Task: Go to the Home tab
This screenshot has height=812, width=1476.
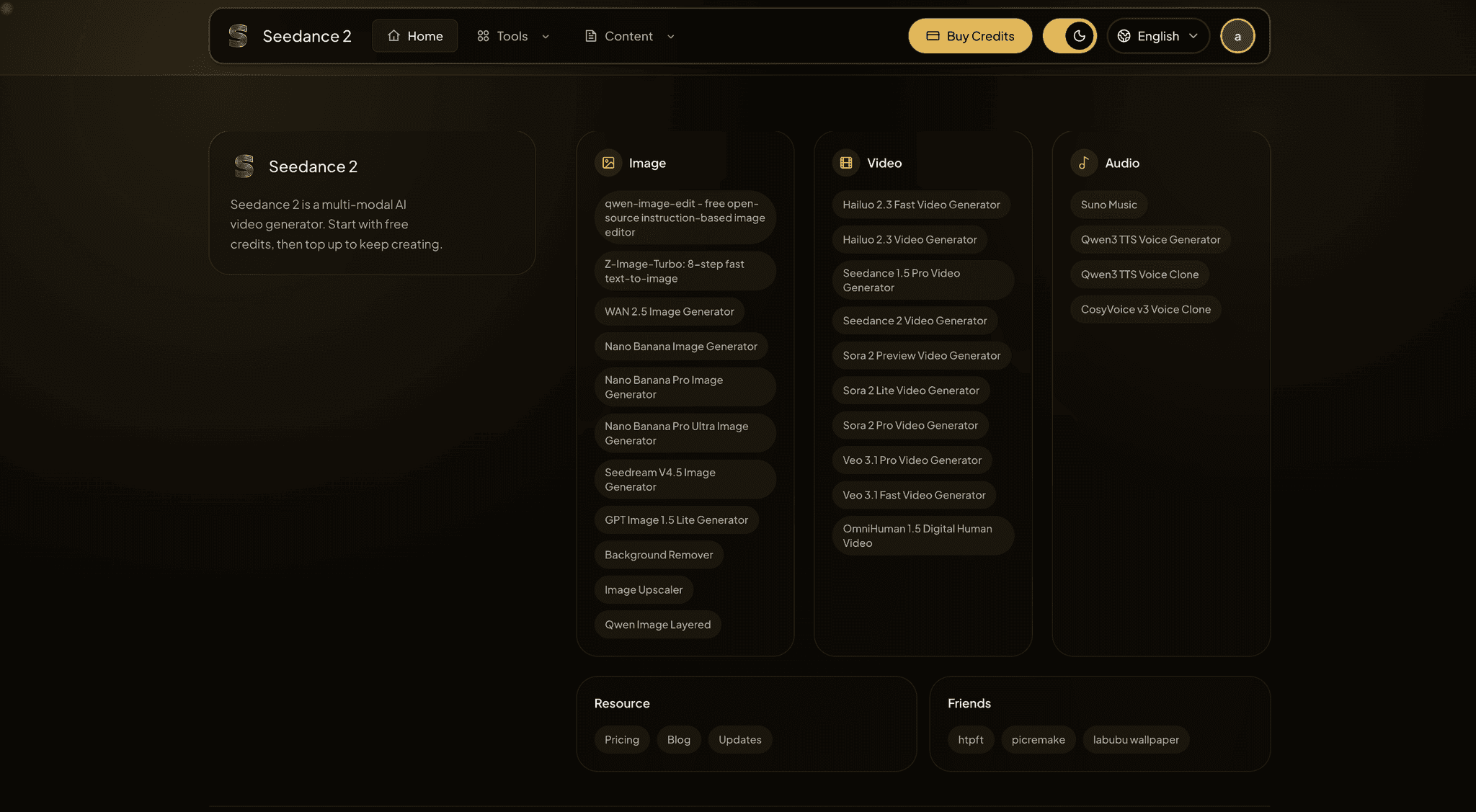Action: tap(415, 36)
